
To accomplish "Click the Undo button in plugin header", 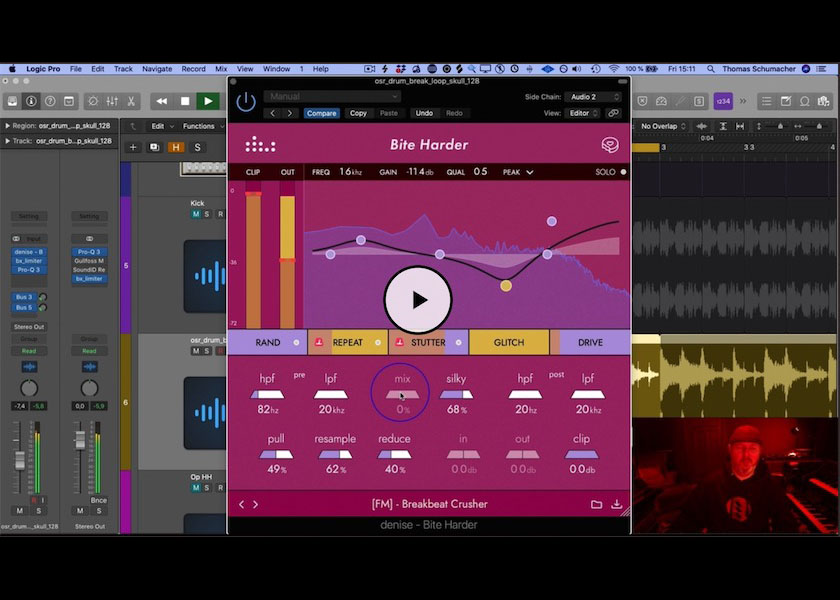I will (x=424, y=113).
